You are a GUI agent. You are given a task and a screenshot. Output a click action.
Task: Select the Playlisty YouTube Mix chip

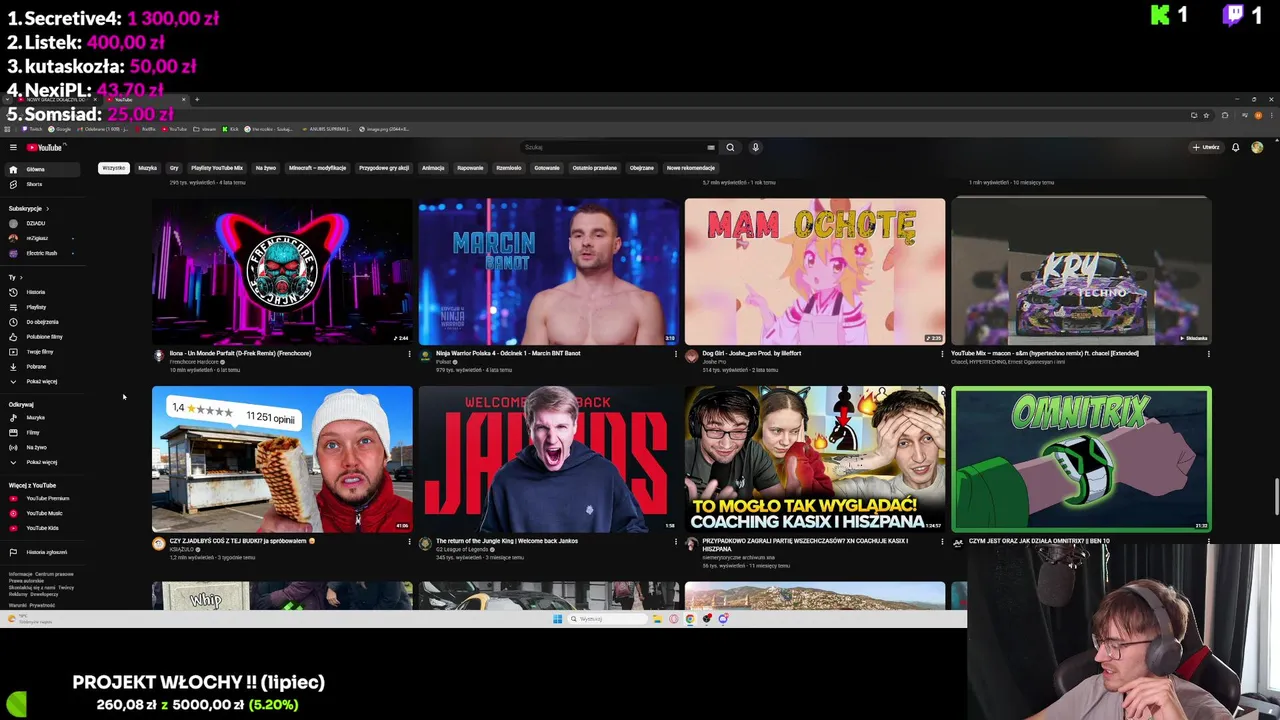pos(217,168)
